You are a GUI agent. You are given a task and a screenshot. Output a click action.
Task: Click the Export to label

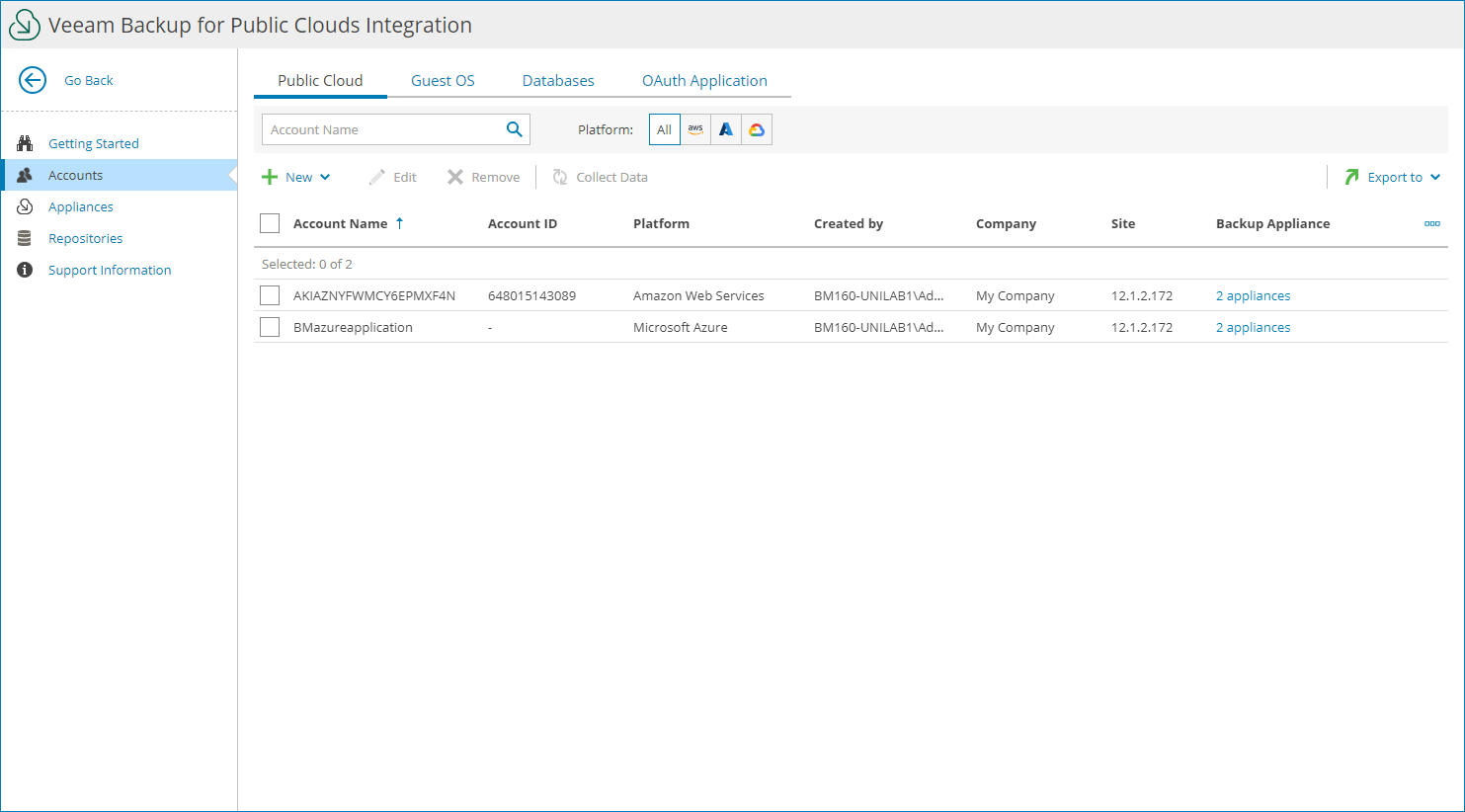coord(1395,177)
